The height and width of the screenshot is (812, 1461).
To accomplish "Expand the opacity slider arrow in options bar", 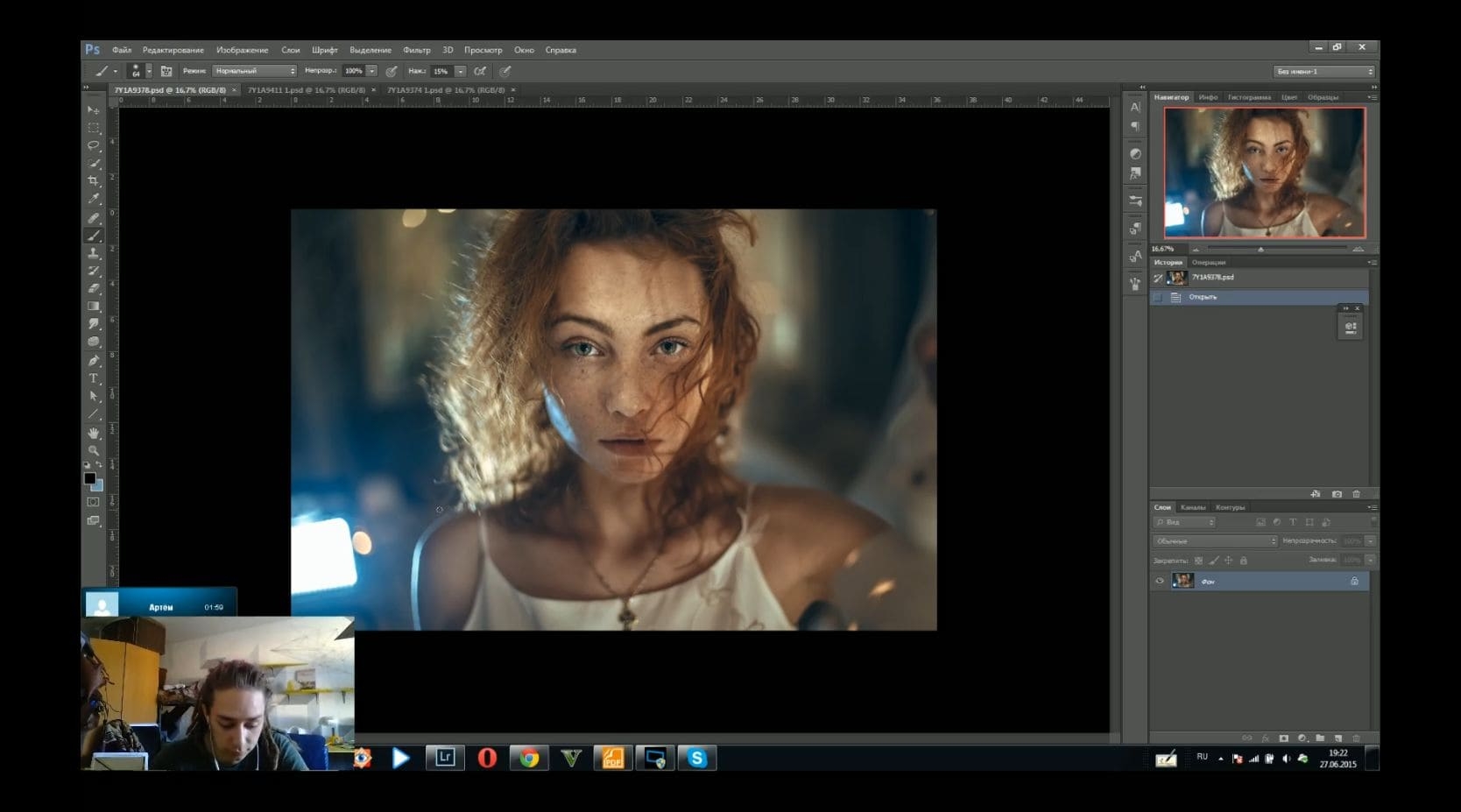I will [372, 71].
